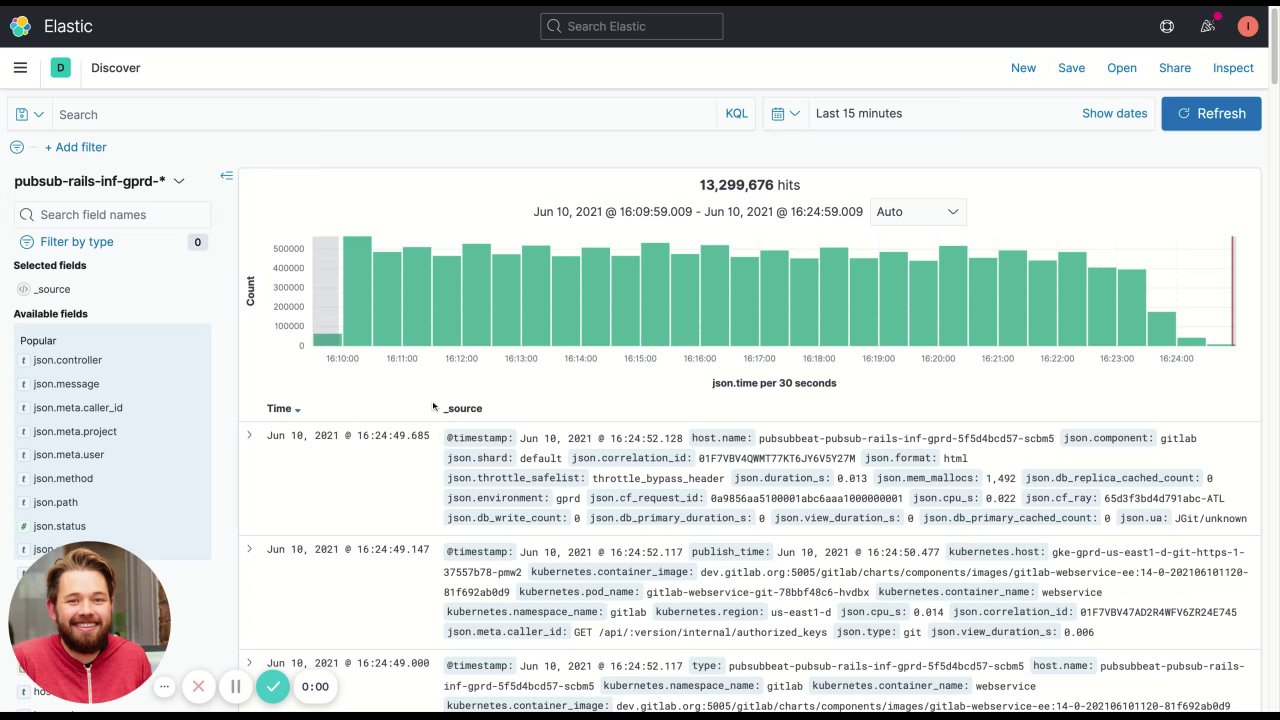Open the user account avatar menu

point(1247,27)
